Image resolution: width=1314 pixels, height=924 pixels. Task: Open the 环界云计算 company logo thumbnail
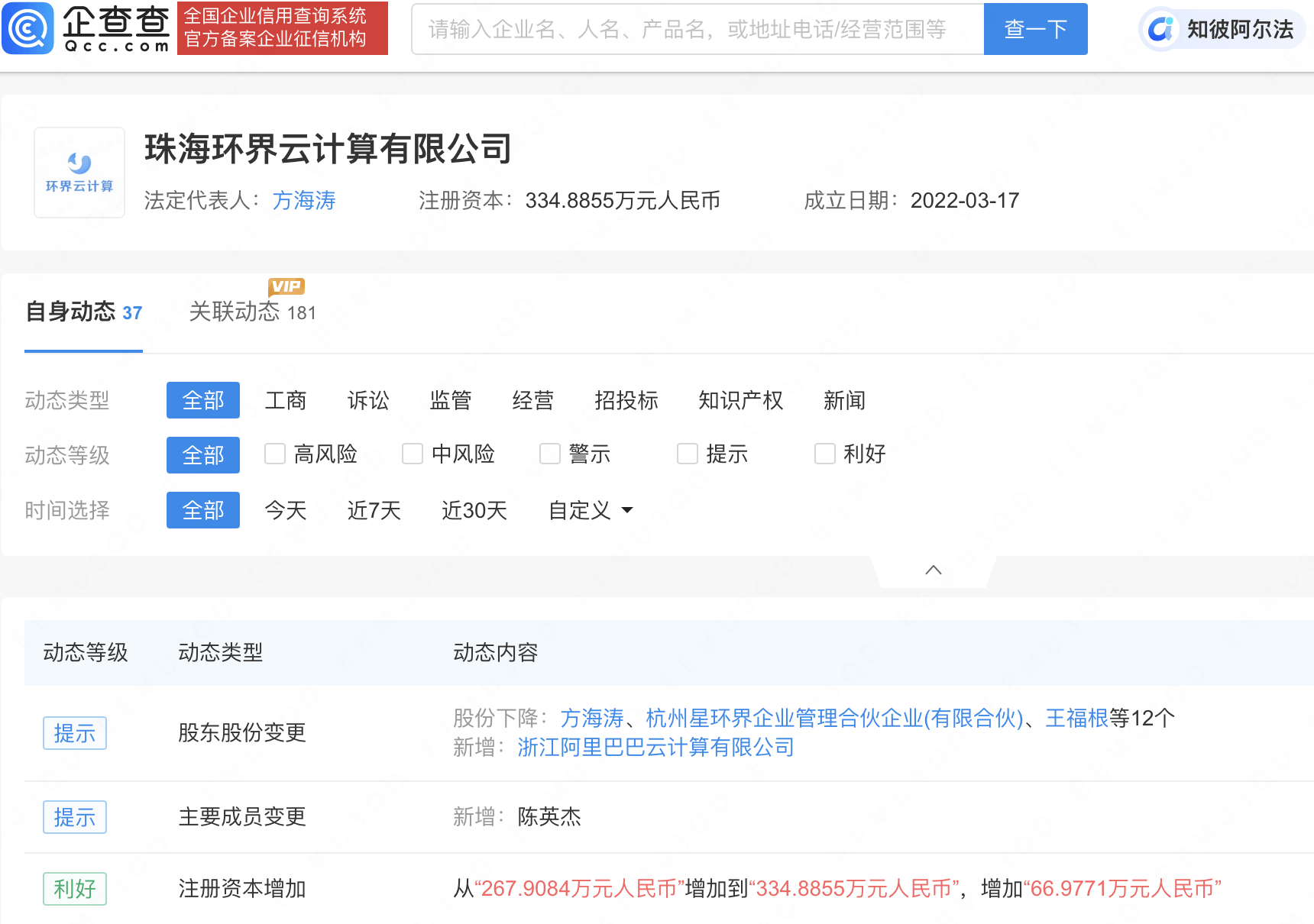(x=79, y=173)
